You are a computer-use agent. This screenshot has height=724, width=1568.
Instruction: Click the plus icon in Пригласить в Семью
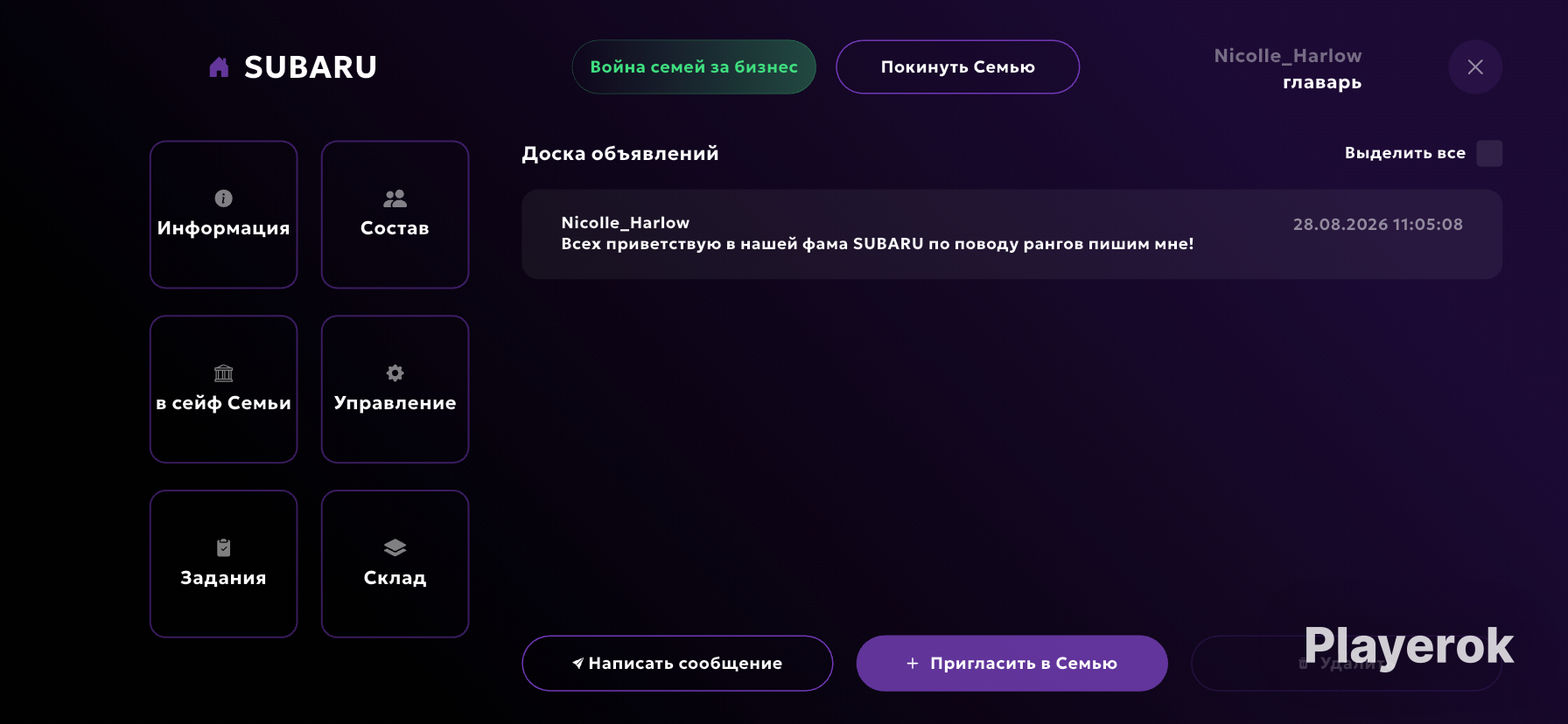coord(913,664)
